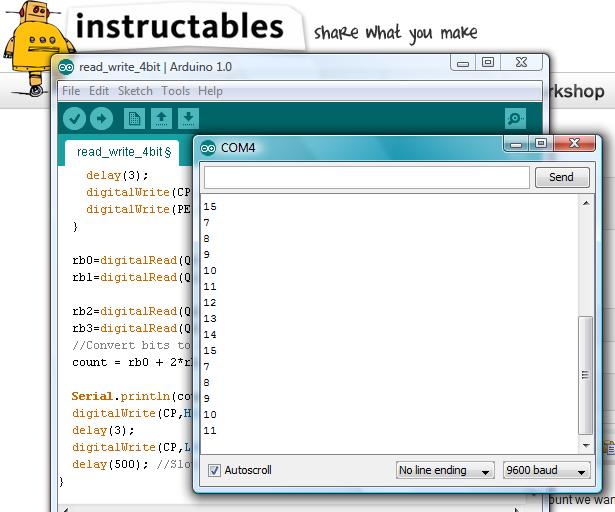This screenshot has width=615, height=512.
Task: Open the Help menu
Action: [x=210, y=91]
